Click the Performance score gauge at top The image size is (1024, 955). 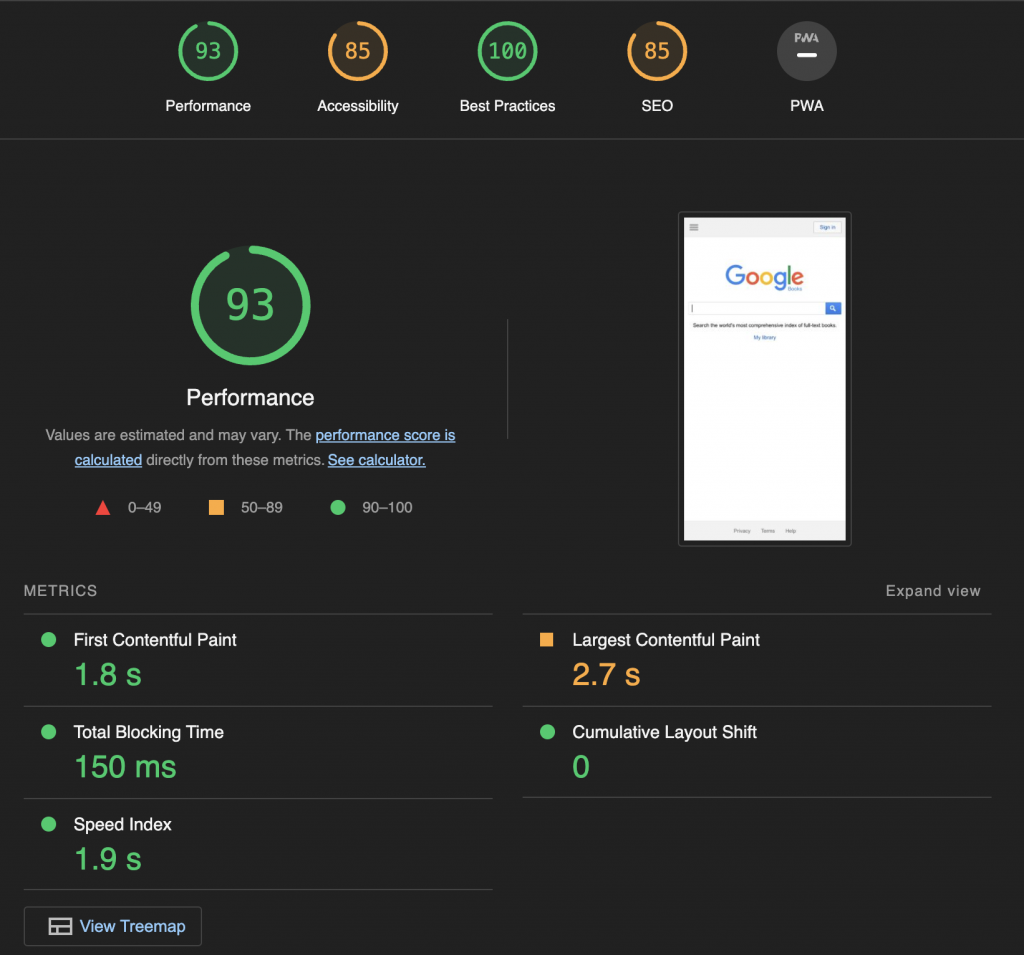(208, 51)
